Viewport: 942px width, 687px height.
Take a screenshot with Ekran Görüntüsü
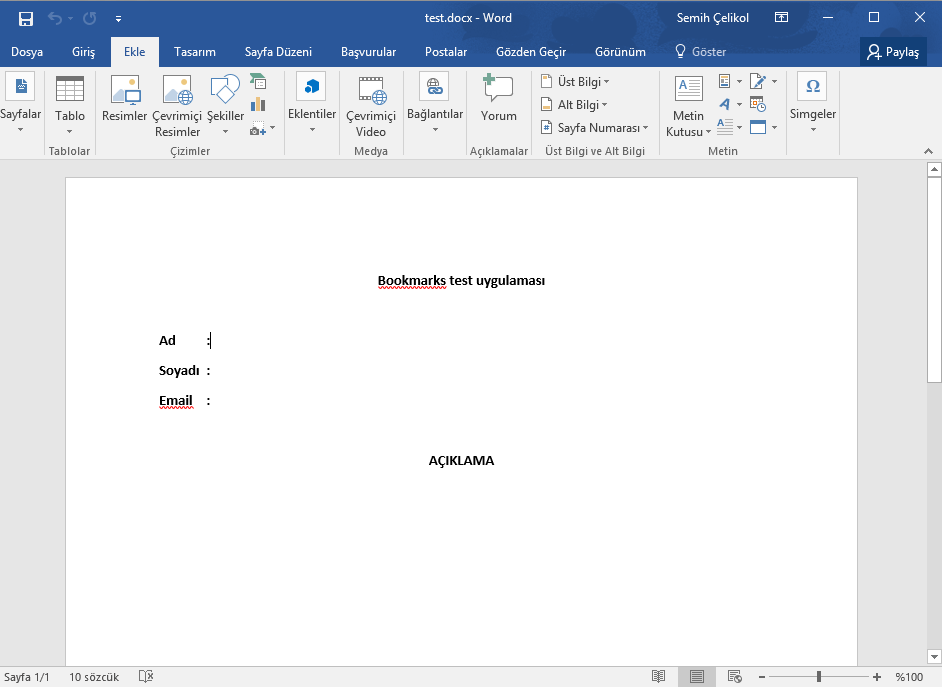pos(257,130)
